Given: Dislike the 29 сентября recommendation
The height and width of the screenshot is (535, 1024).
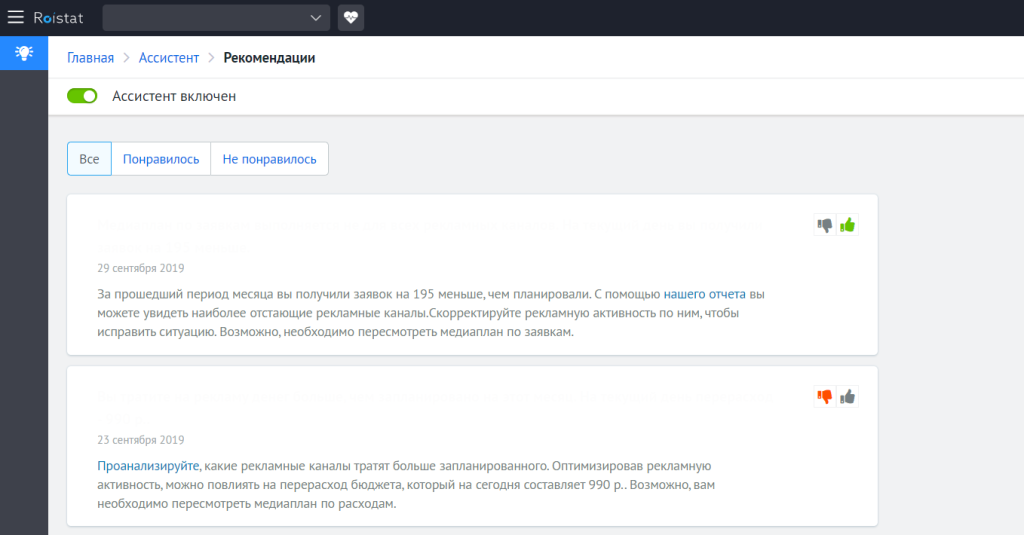Looking at the screenshot, I should 825,225.
